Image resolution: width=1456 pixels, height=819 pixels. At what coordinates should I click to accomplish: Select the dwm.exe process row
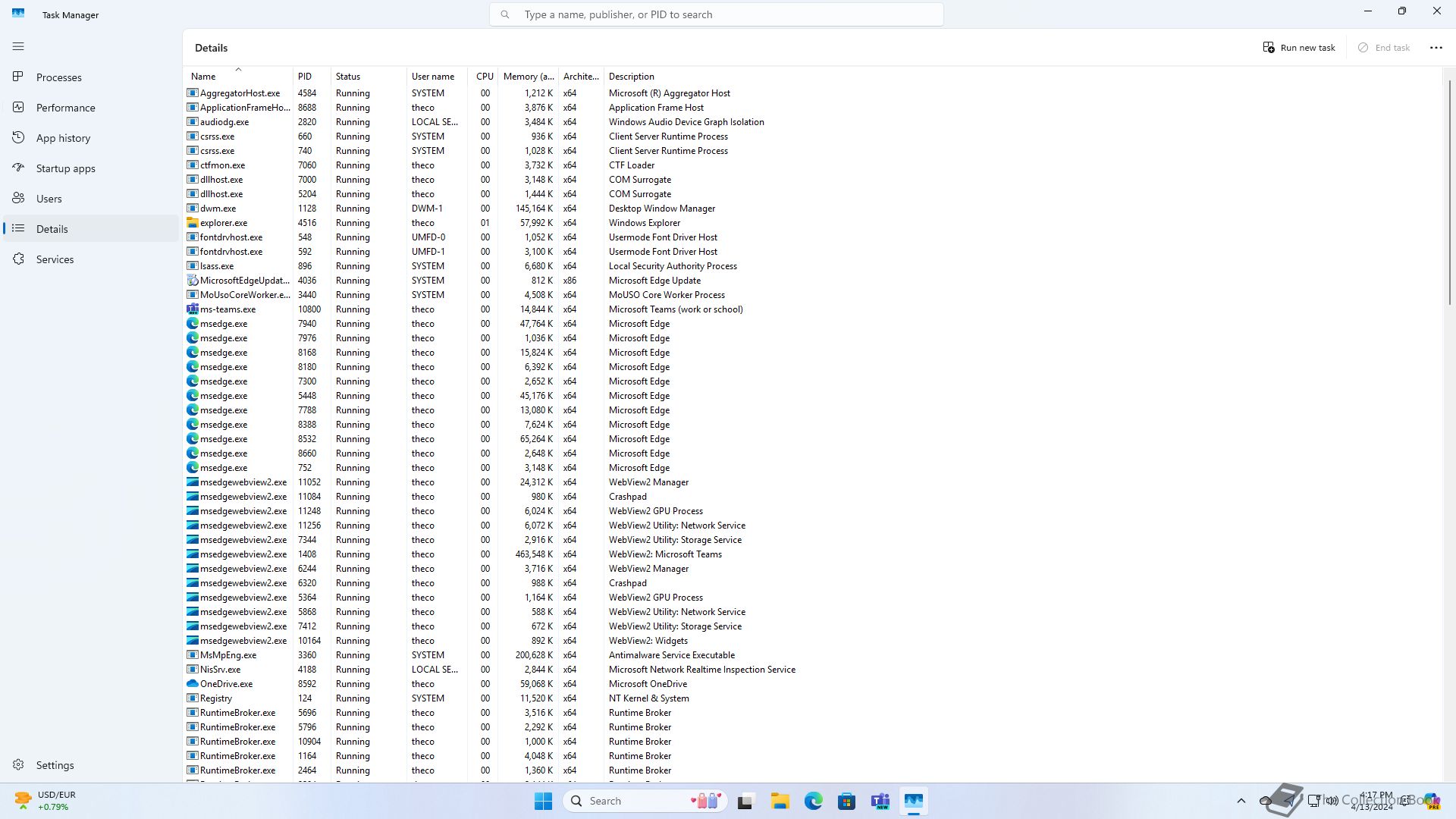pos(811,209)
